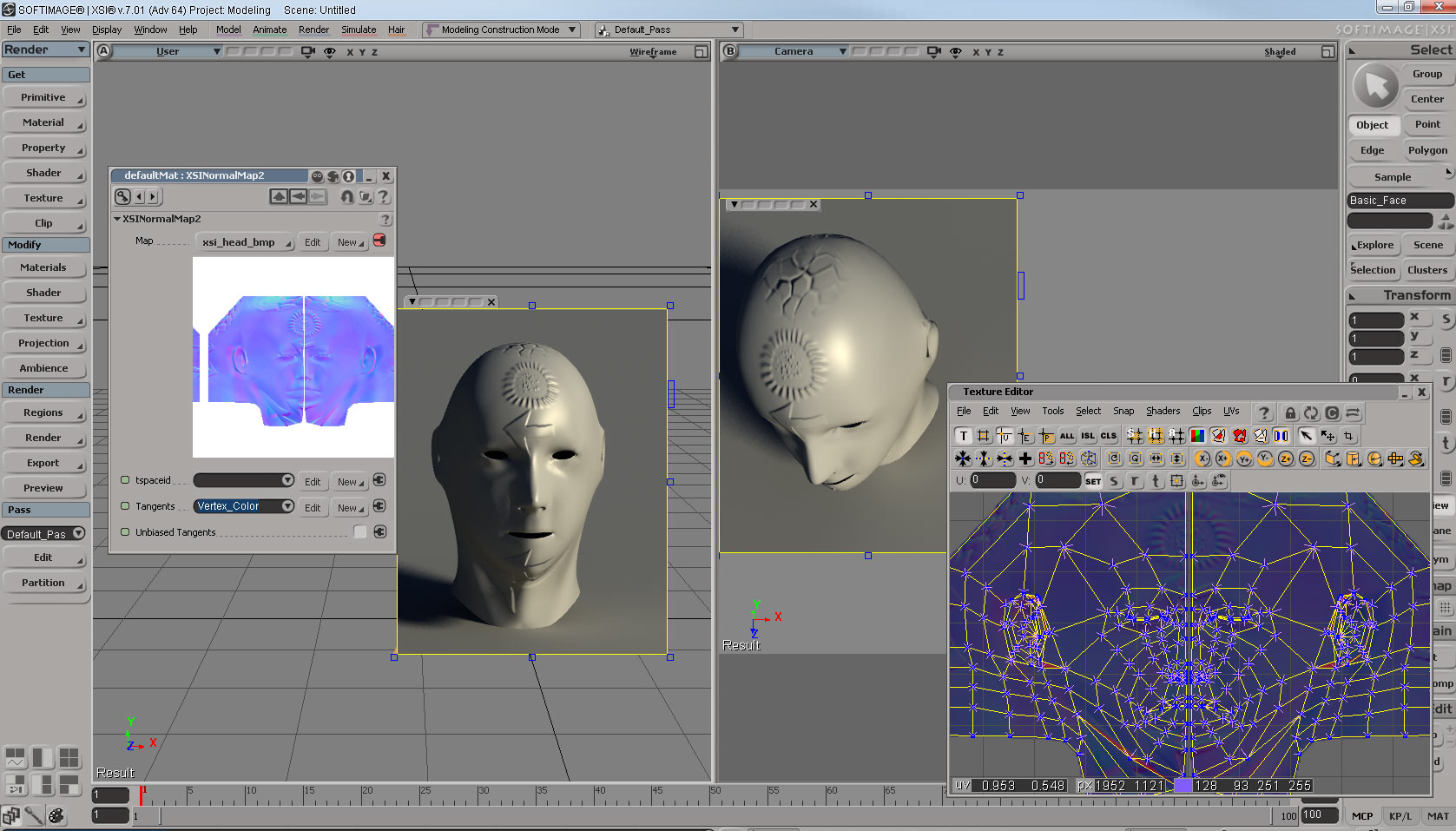This screenshot has width=1456, height=831.
Task: Toggle the Tangents animation marker
Action: (125, 506)
